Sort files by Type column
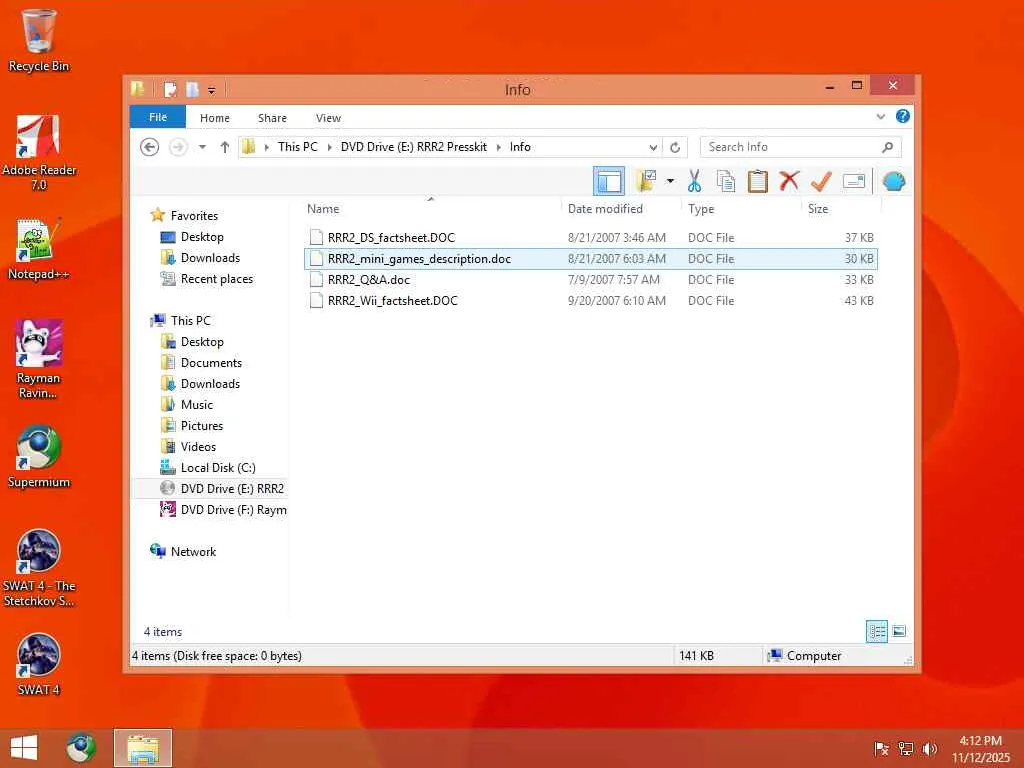This screenshot has height=768, width=1024. point(701,209)
